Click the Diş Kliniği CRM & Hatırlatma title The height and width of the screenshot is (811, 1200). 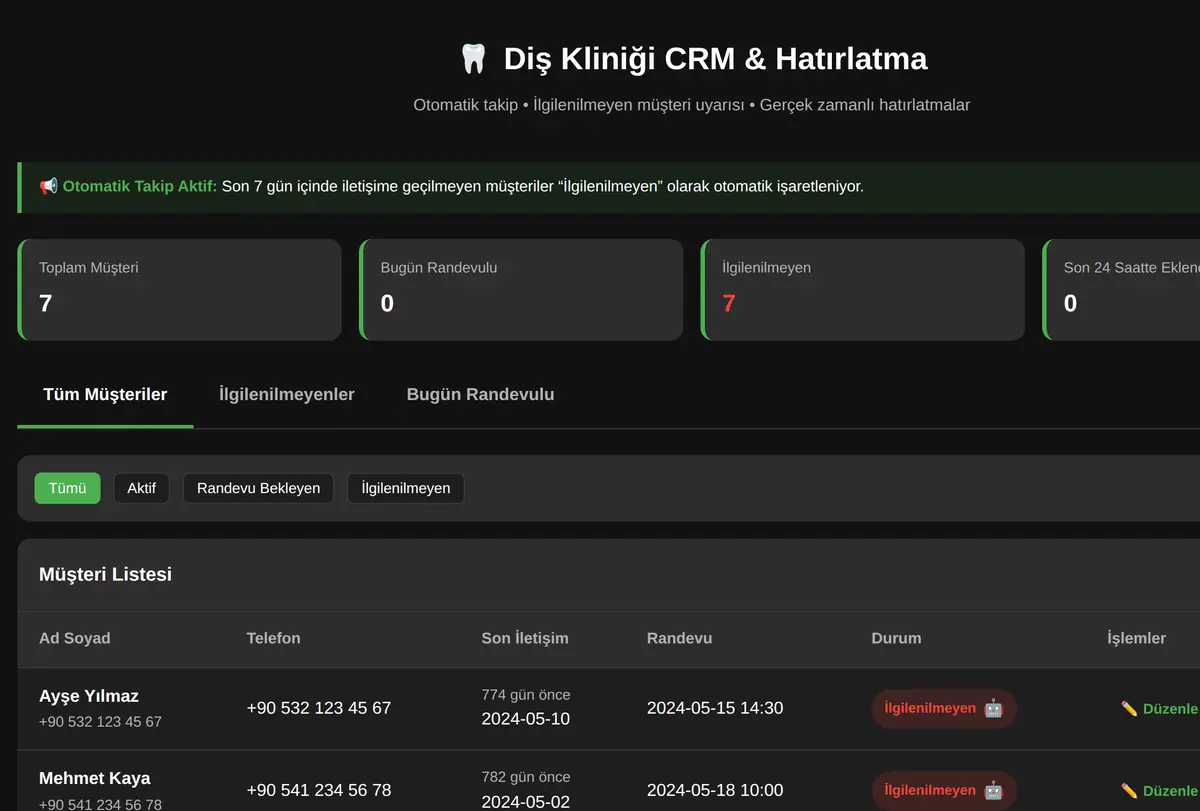[x=715, y=58]
